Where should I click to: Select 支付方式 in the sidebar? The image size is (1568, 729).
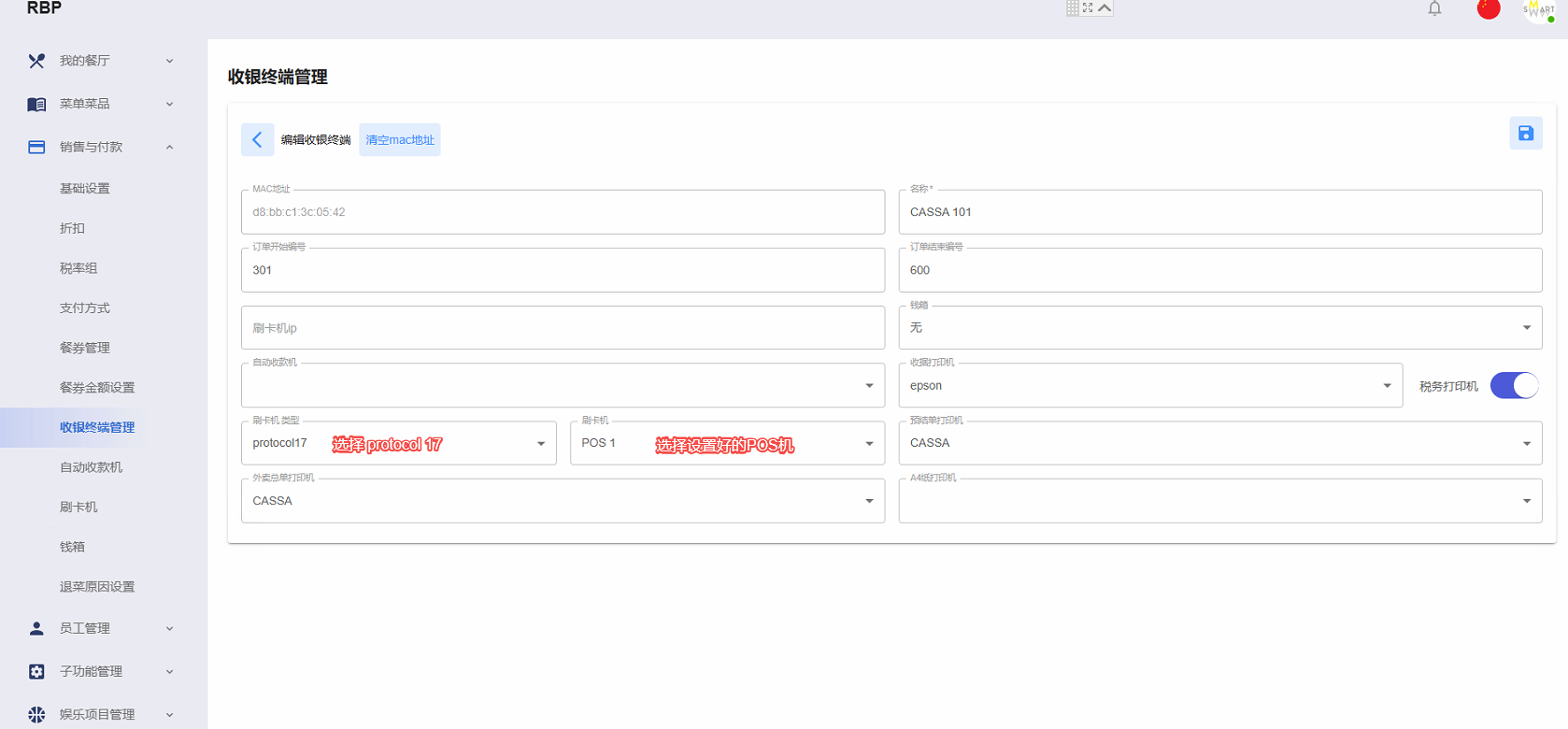pos(85,307)
